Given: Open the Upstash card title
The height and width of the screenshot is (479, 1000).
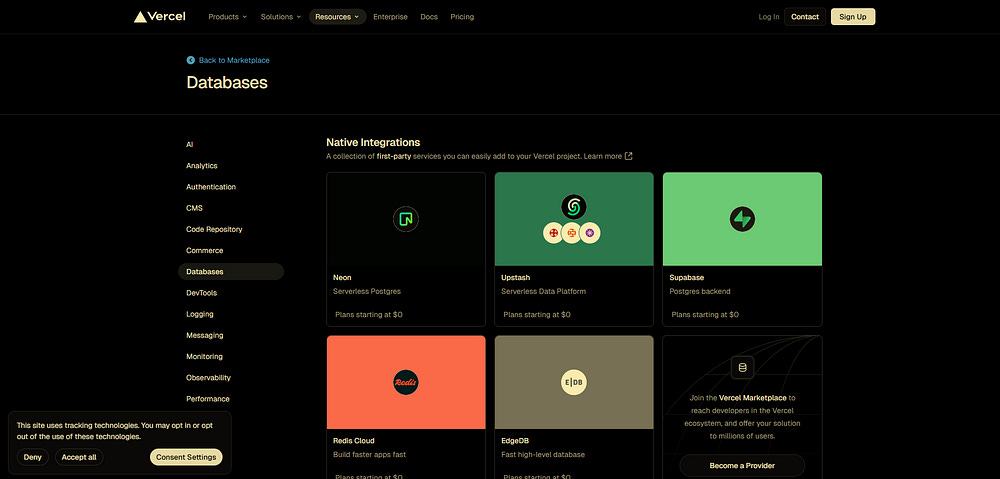Looking at the screenshot, I should click(x=515, y=277).
